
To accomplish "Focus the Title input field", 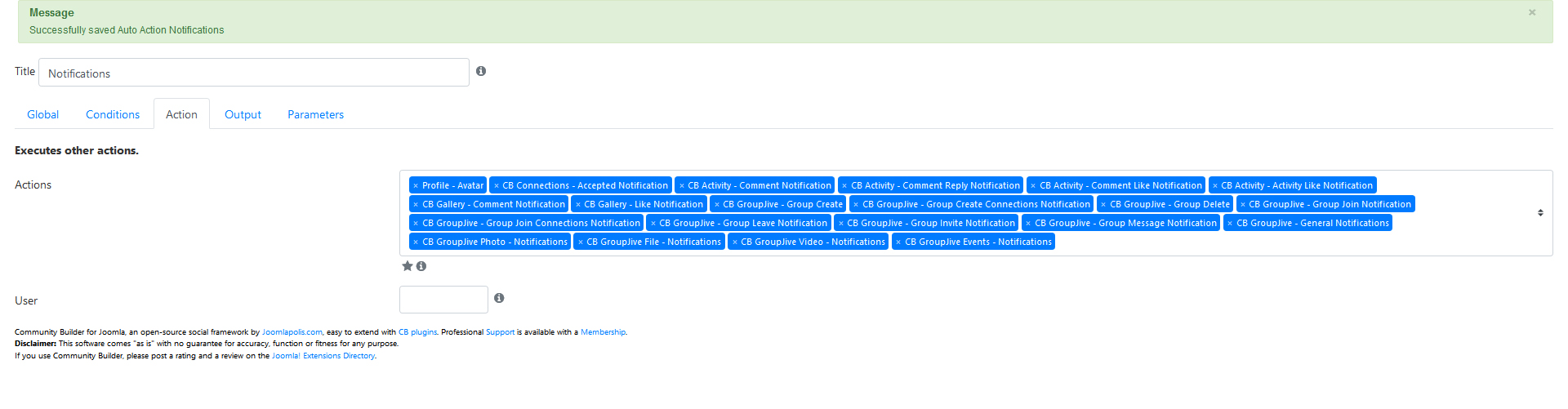I will [x=254, y=73].
